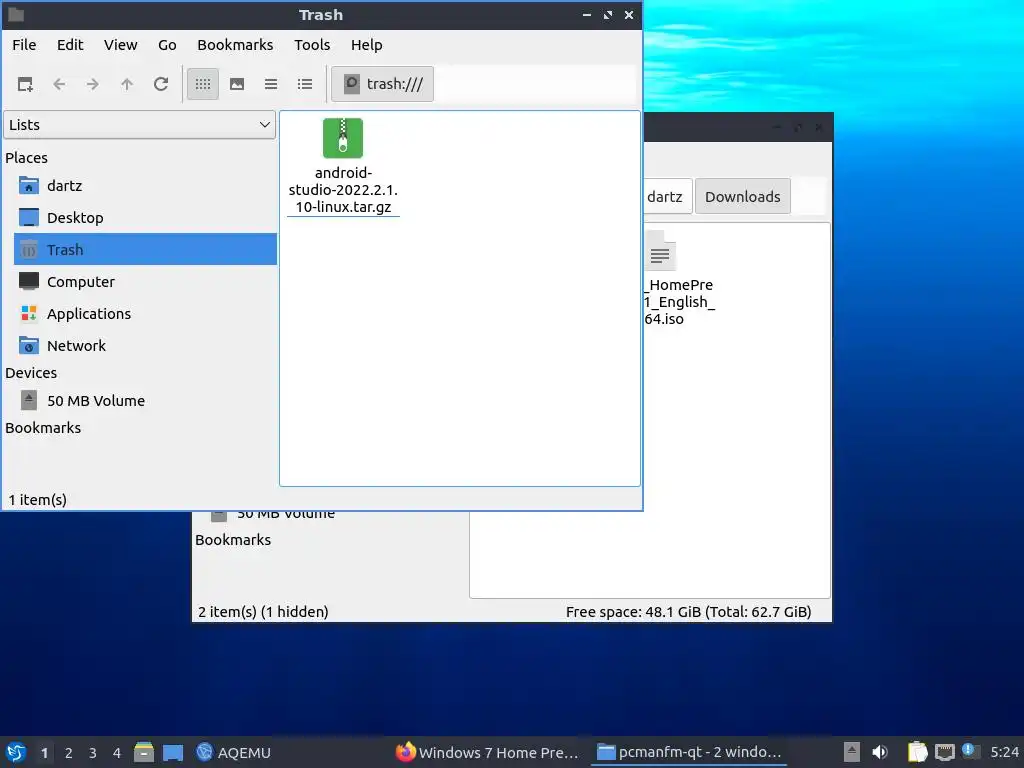
Task: Click the 5:24 panel clock
Action: click(x=1004, y=752)
